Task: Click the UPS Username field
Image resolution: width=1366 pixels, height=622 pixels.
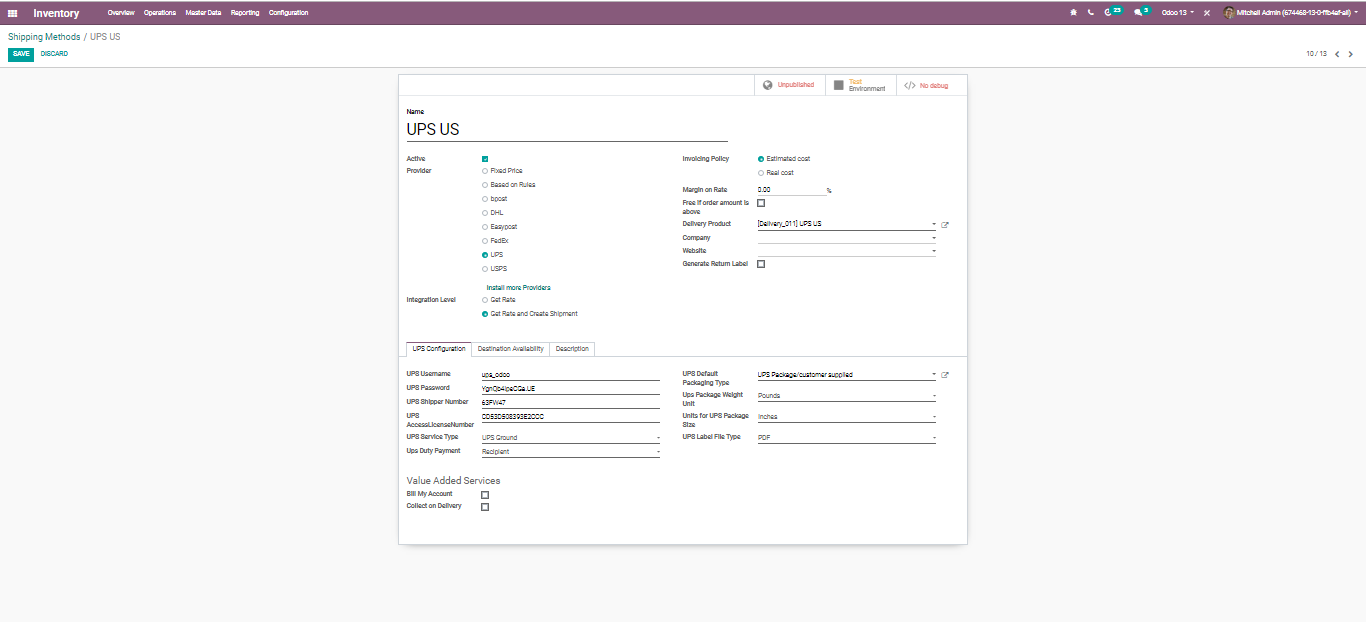Action: pyautogui.click(x=571, y=375)
